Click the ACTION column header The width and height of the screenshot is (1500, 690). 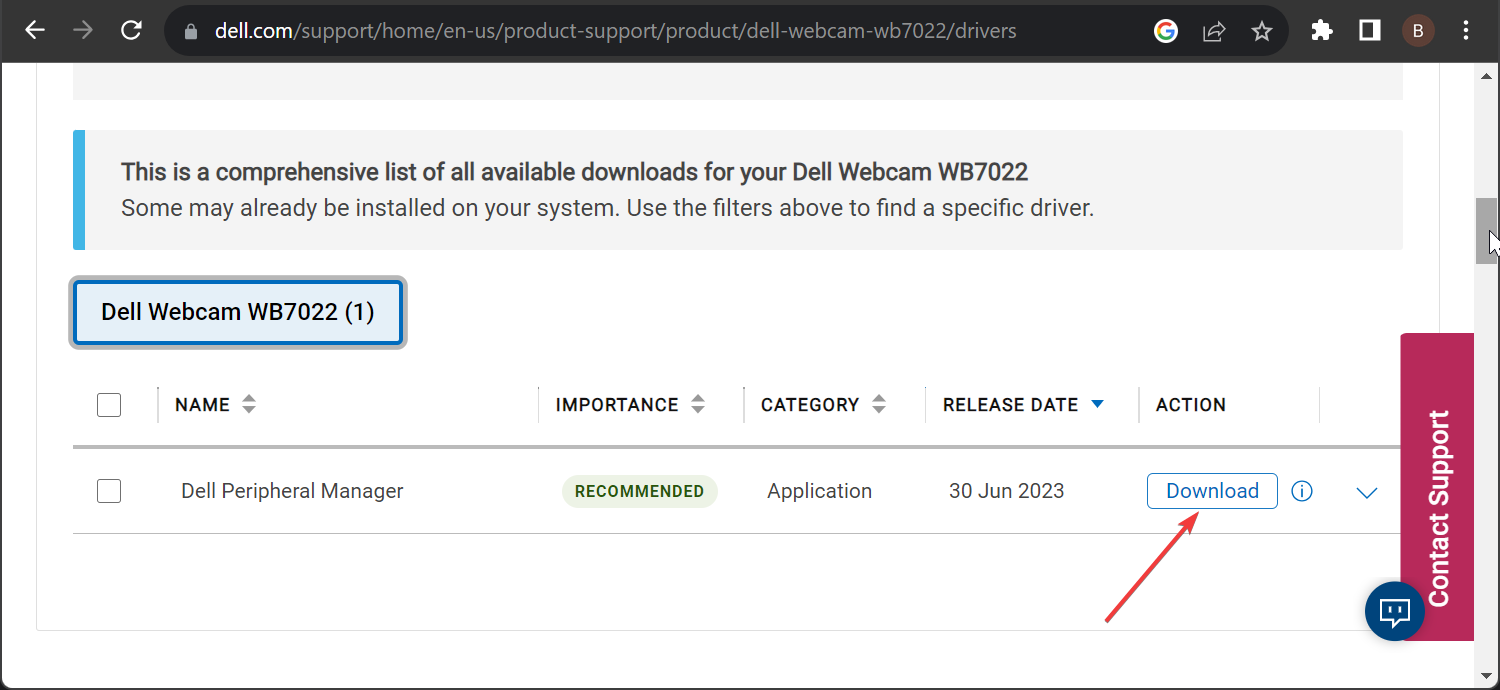coord(1191,405)
